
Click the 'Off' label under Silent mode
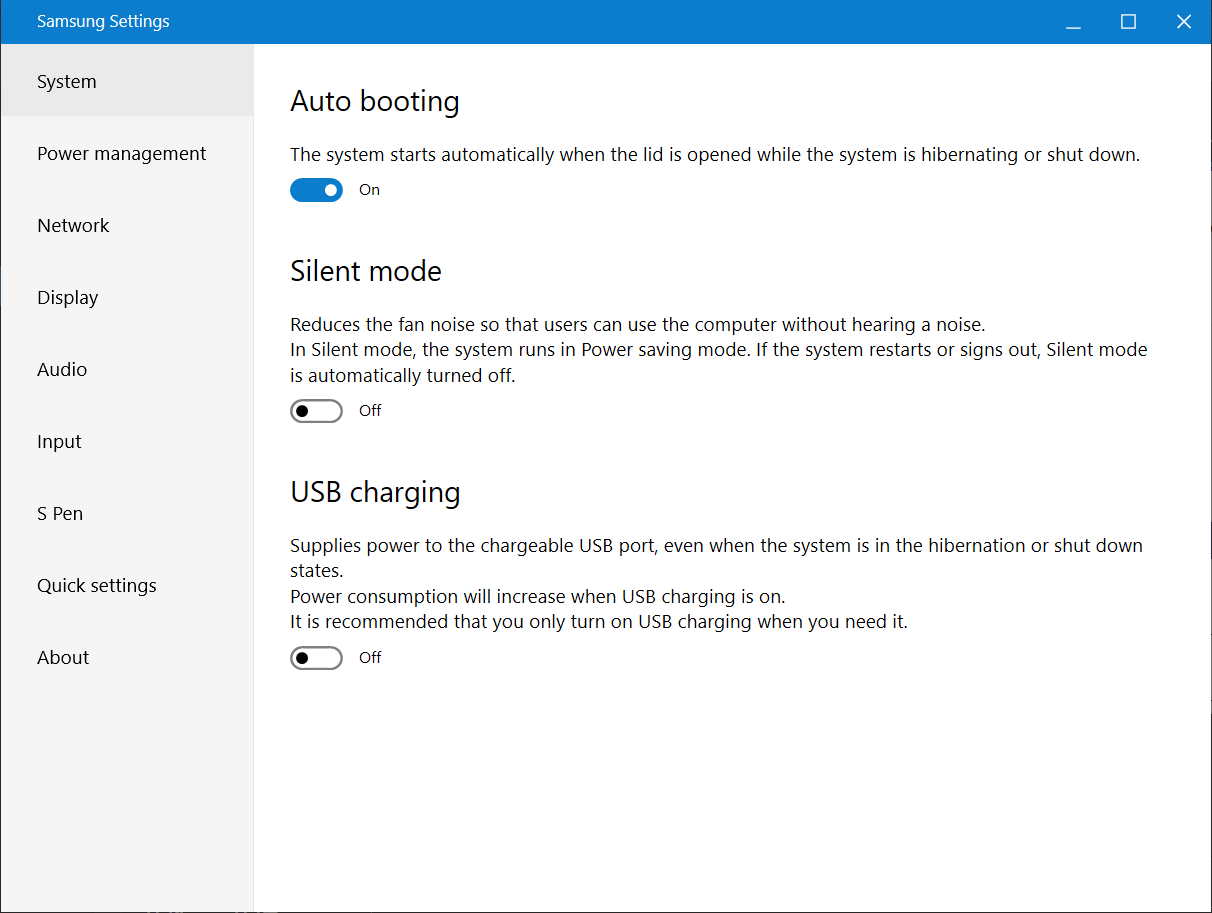coord(370,411)
